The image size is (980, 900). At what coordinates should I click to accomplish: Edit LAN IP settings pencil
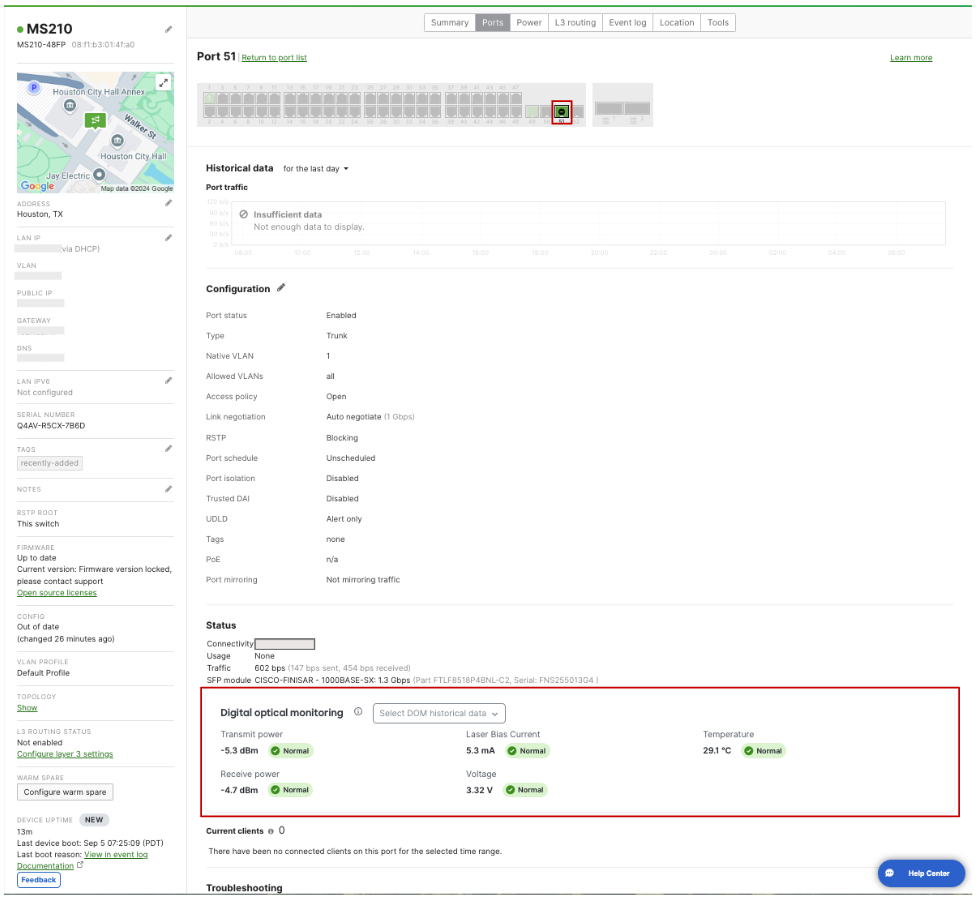pos(168,238)
